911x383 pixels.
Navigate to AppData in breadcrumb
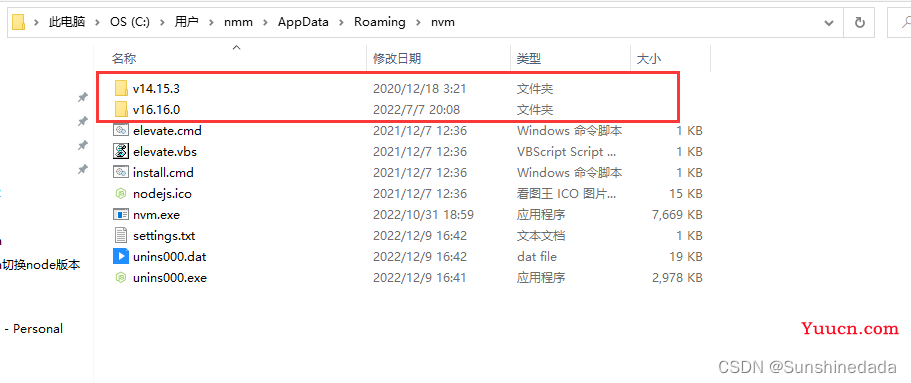point(303,22)
